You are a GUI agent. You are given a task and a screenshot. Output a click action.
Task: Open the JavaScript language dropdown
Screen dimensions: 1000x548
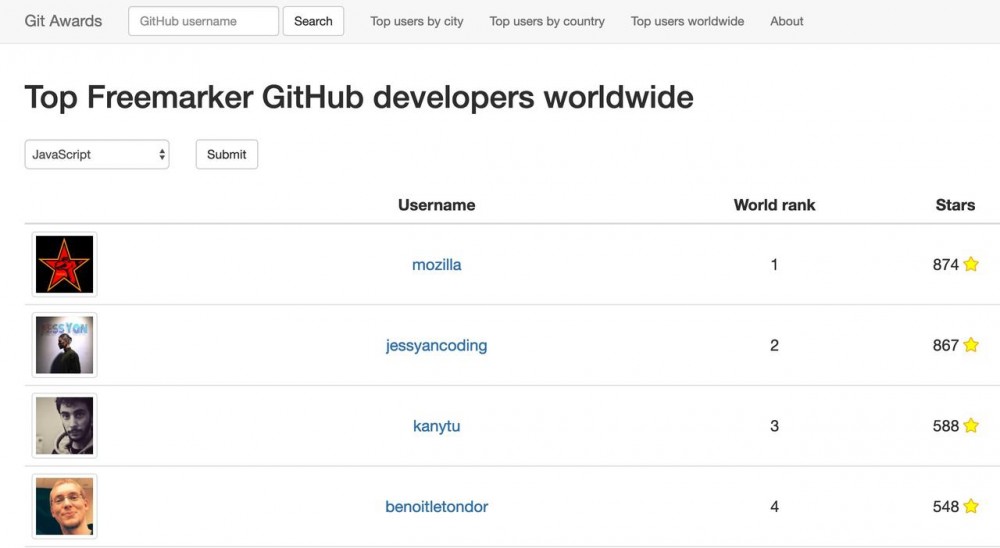coord(97,155)
